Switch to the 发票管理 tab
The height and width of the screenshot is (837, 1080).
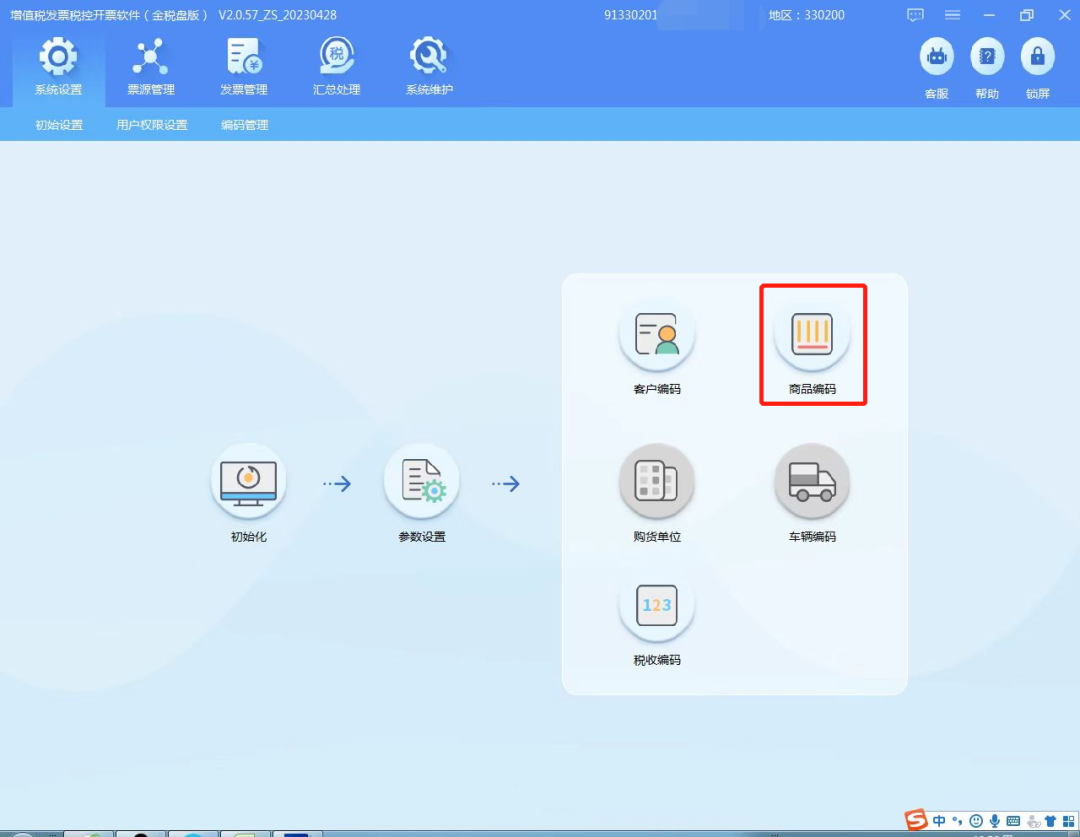click(244, 68)
